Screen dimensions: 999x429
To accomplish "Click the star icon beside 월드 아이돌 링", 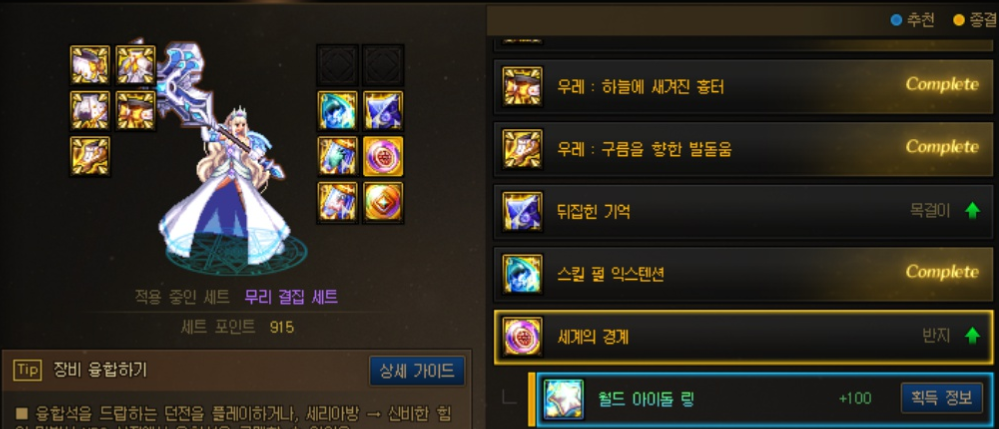I will click(564, 399).
